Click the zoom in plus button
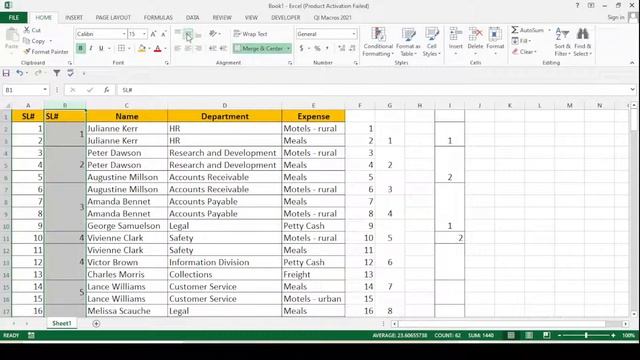Viewport: 640px width, 360px height. coord(613,336)
